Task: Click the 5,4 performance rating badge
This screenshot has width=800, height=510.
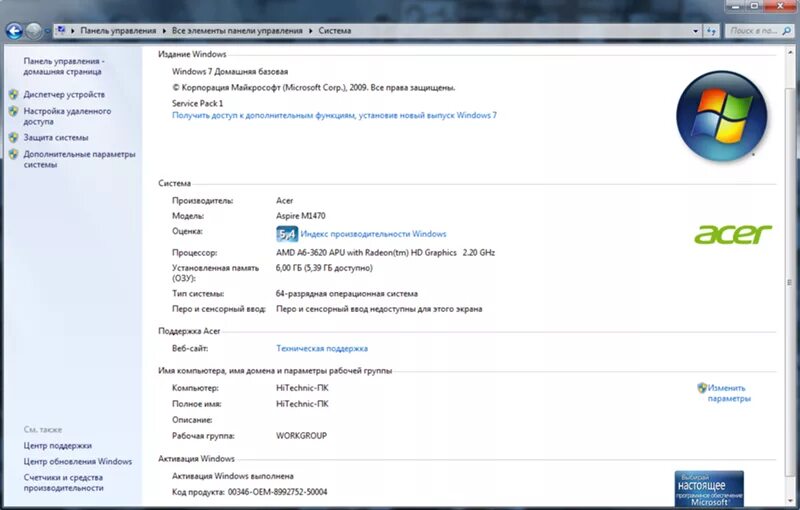Action: point(287,234)
